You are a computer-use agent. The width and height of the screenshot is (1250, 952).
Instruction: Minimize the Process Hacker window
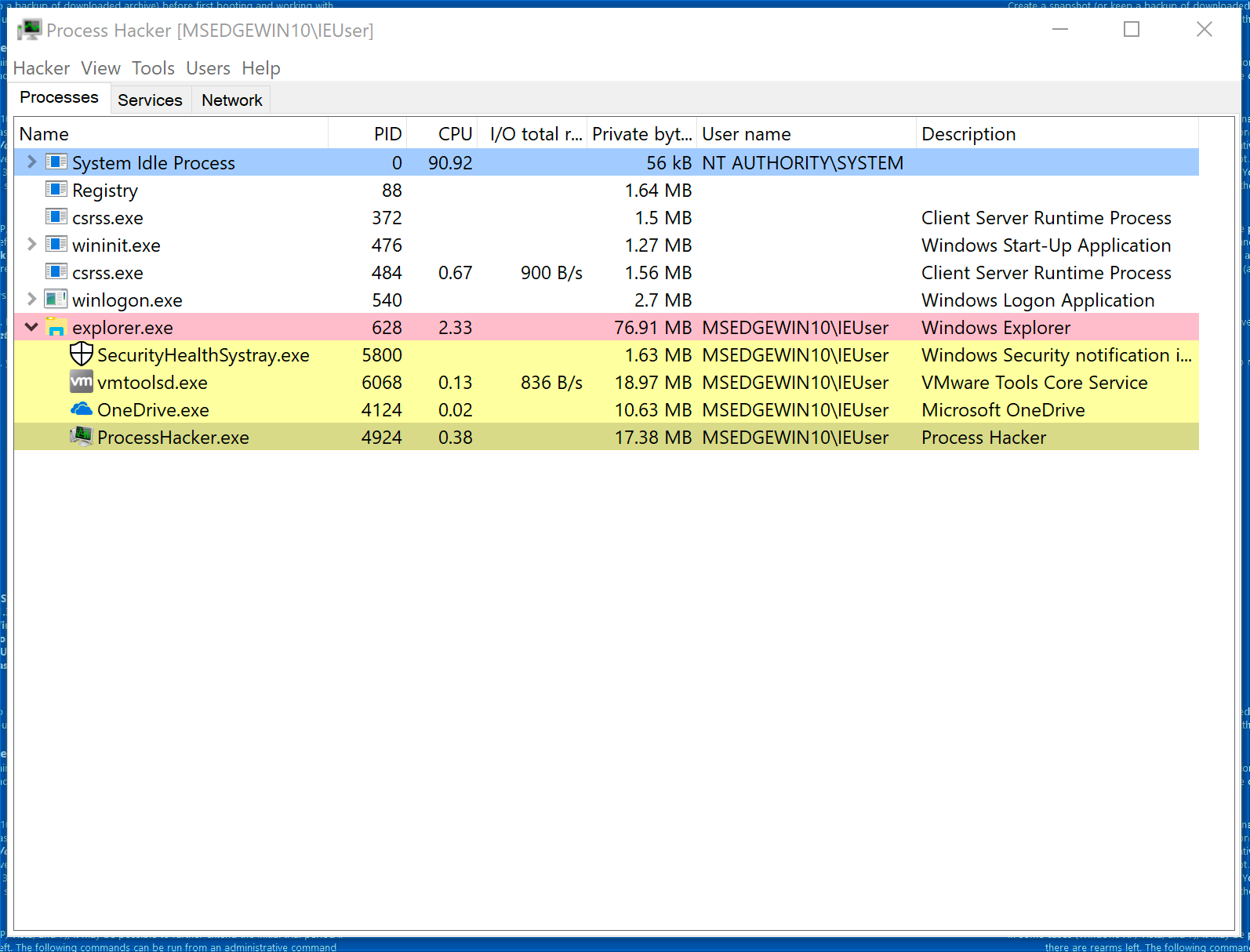[x=1060, y=29]
